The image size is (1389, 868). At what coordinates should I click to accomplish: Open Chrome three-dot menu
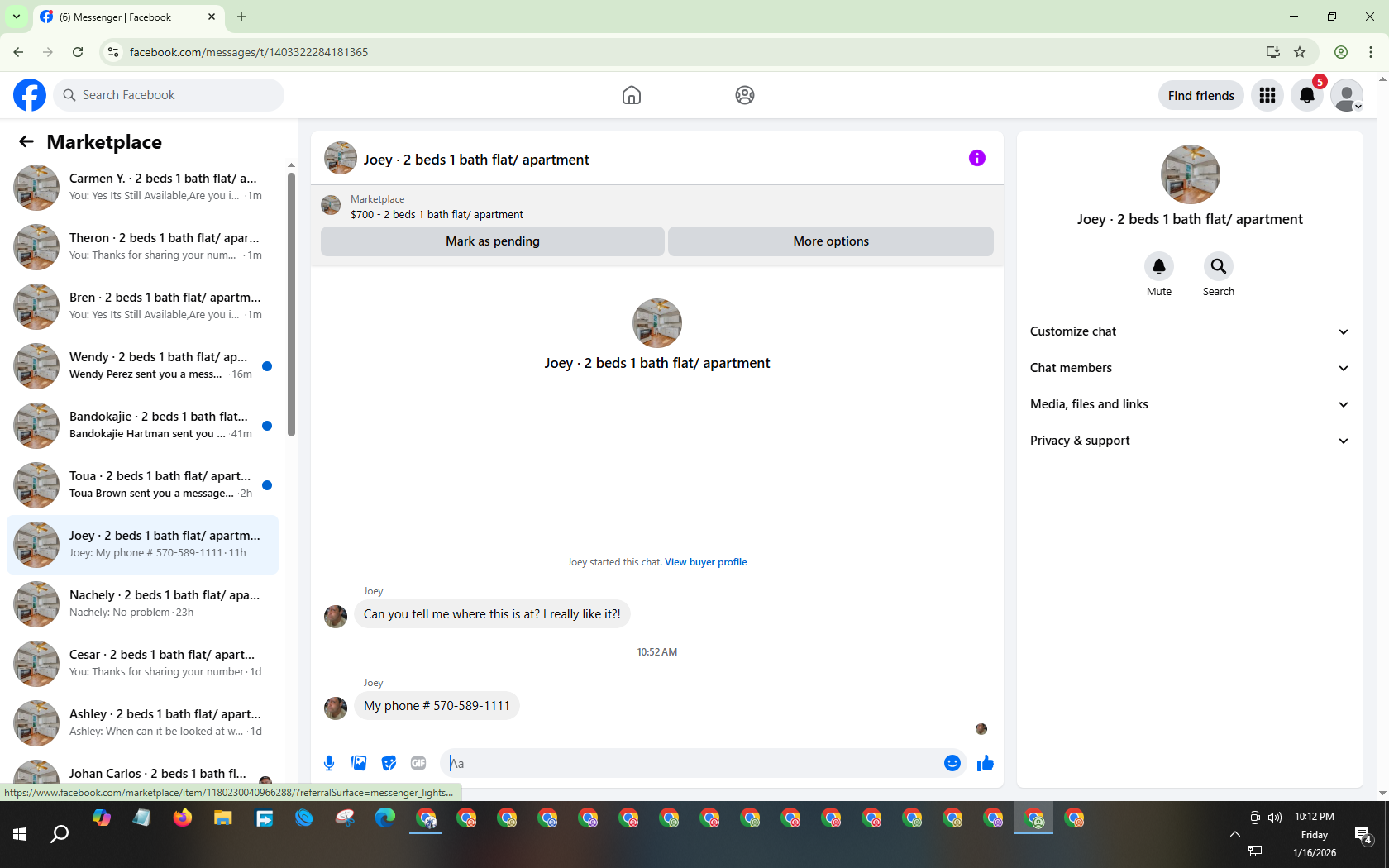coord(1371,52)
